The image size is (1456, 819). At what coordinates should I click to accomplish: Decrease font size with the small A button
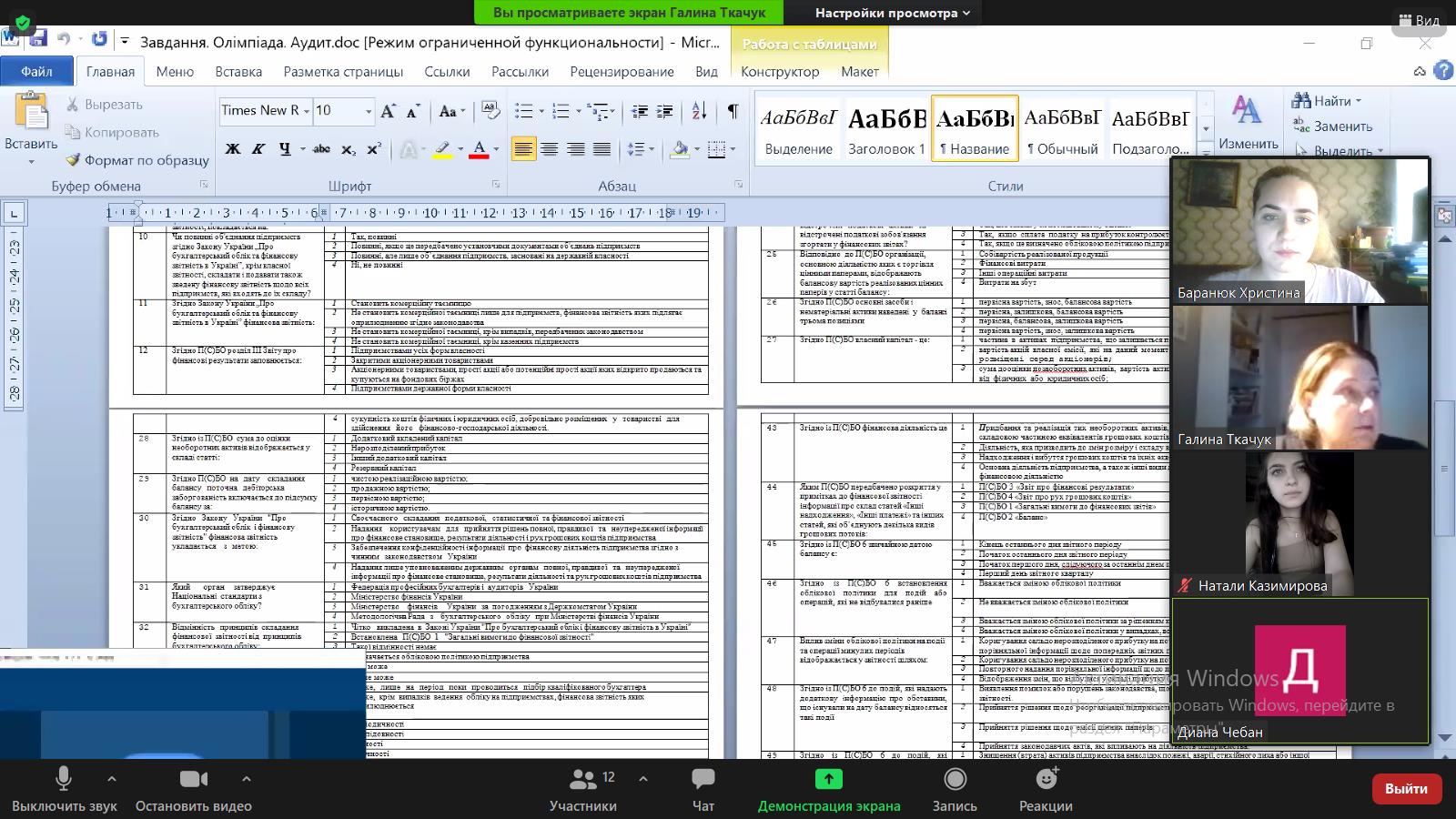click(x=413, y=111)
